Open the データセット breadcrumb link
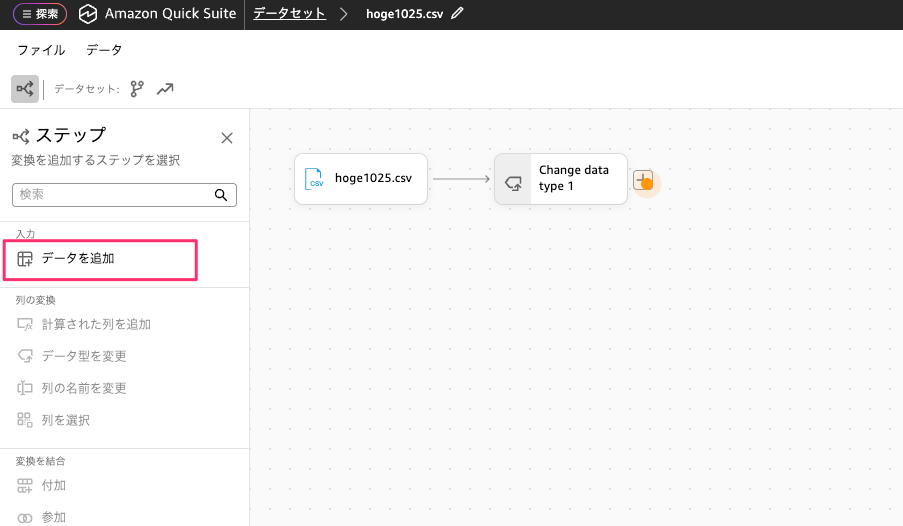 [x=289, y=14]
